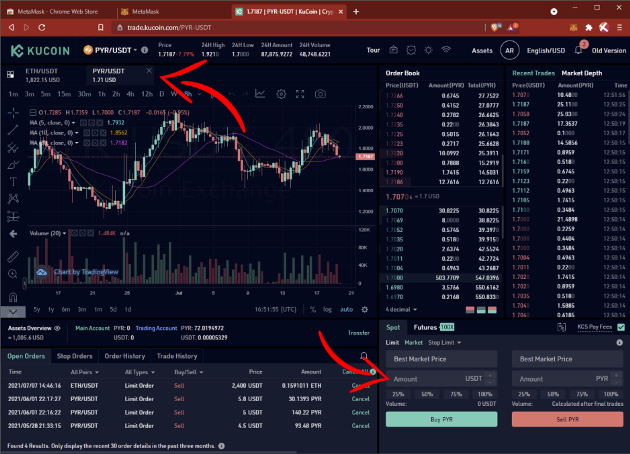Select the patterns drawing tool
The height and width of the screenshot is (454, 630).
(x=13, y=198)
